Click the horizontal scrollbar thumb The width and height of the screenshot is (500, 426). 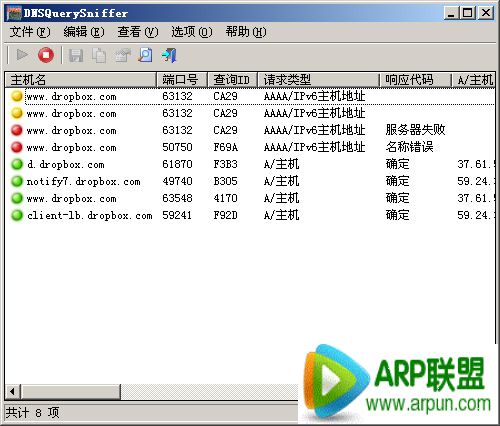(x=71, y=391)
